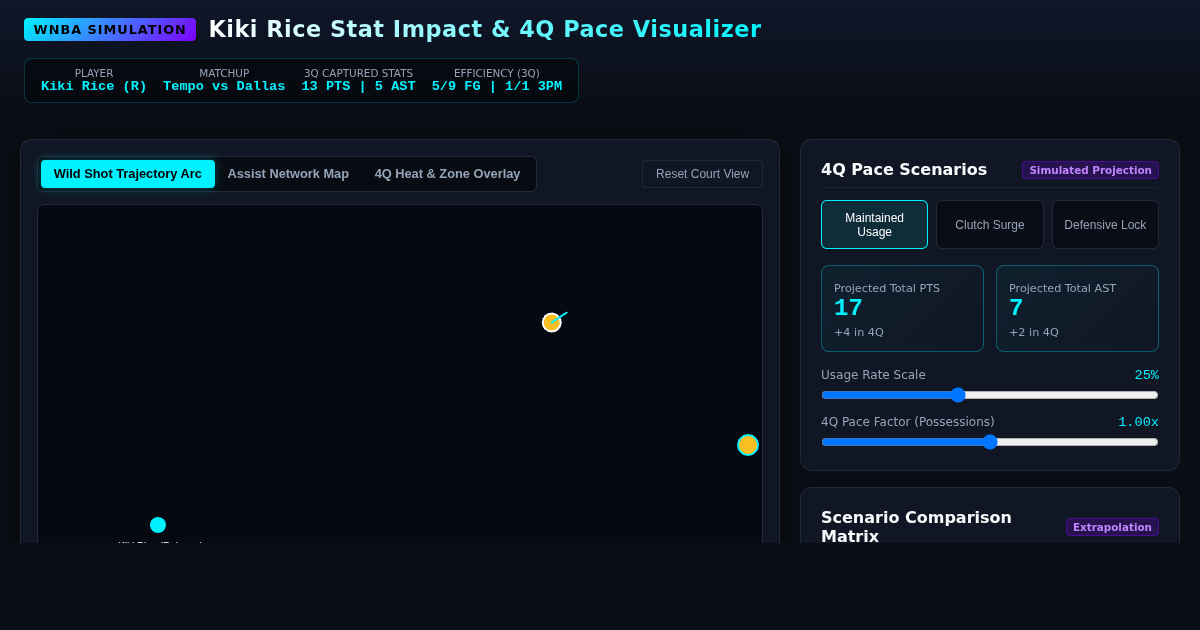Image resolution: width=1200 pixels, height=630 pixels.
Task: Click the WNBA SIMULATION badge
Action: 110,30
